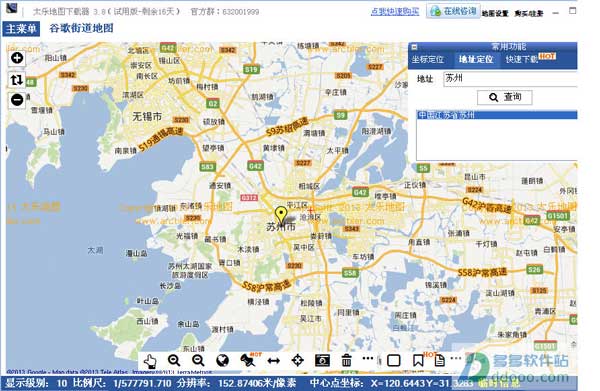The image size is (600, 391).
Task: Click the screenshot camera icon
Action: pyautogui.click(x=322, y=360)
